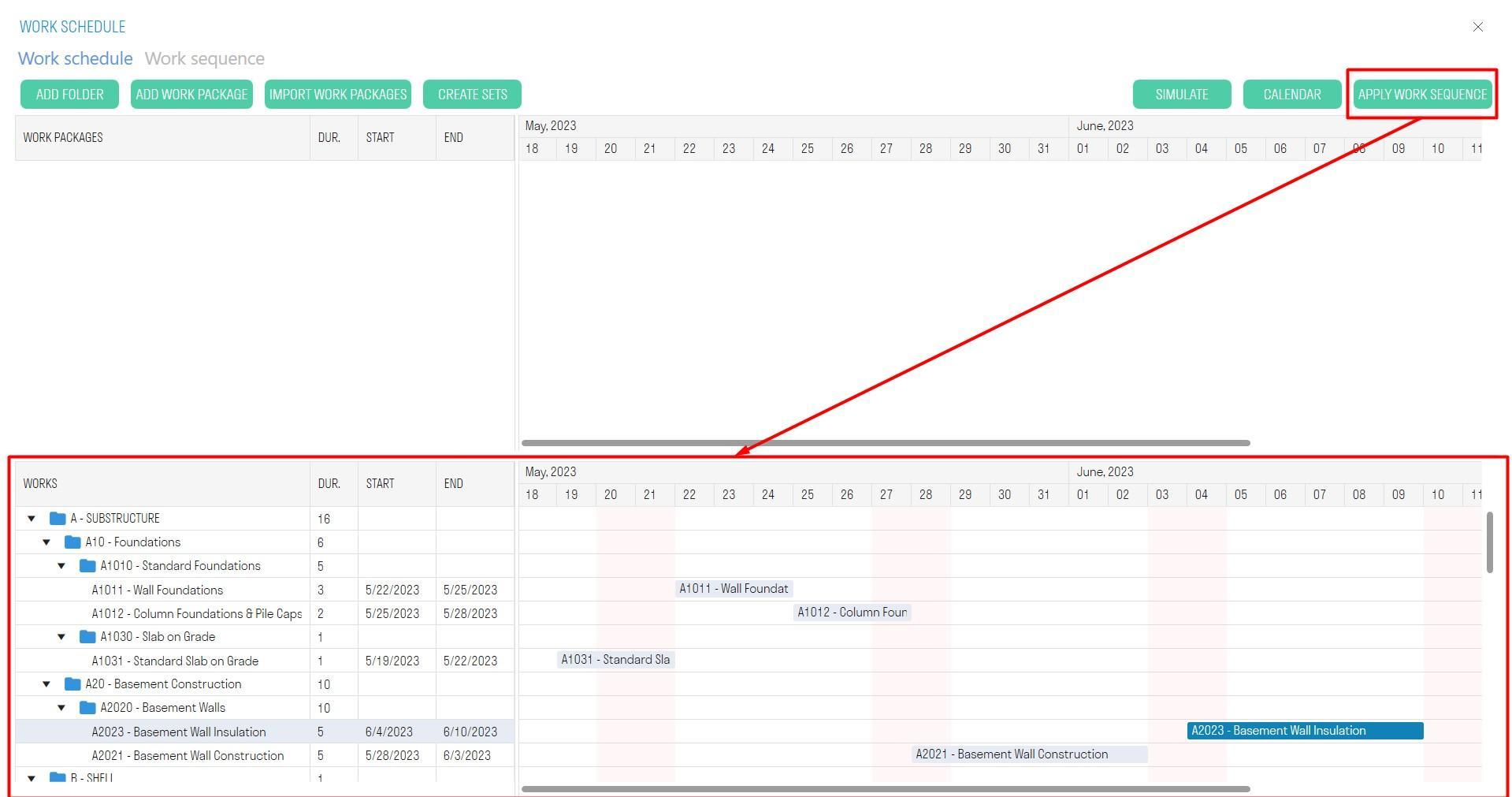The image size is (1512, 797).
Task: Click the END header in Work Packages table
Action: [x=475, y=138]
